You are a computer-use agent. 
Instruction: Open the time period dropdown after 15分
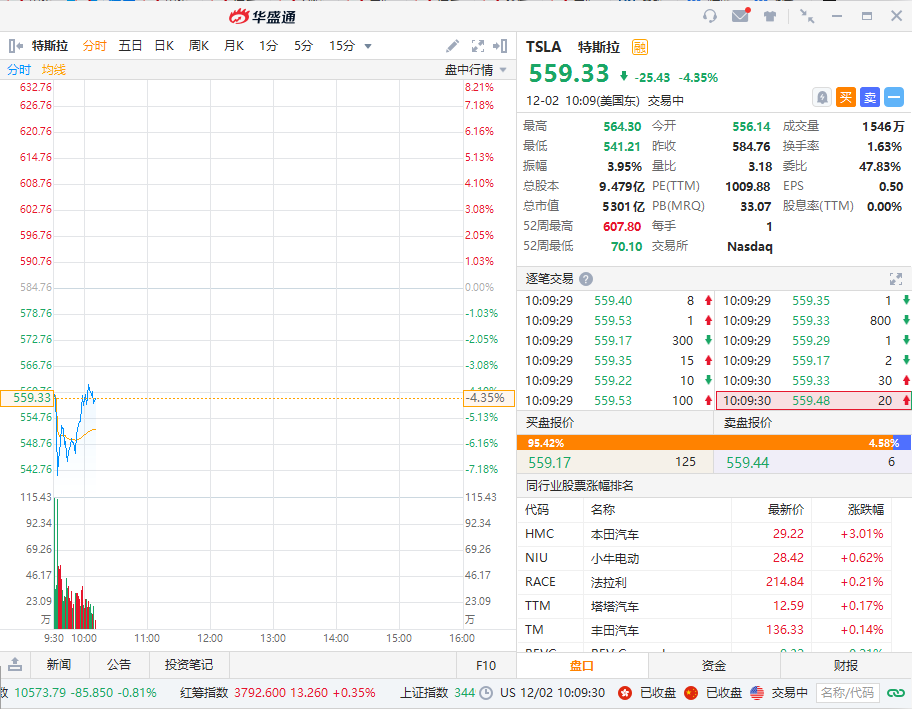tap(368, 46)
